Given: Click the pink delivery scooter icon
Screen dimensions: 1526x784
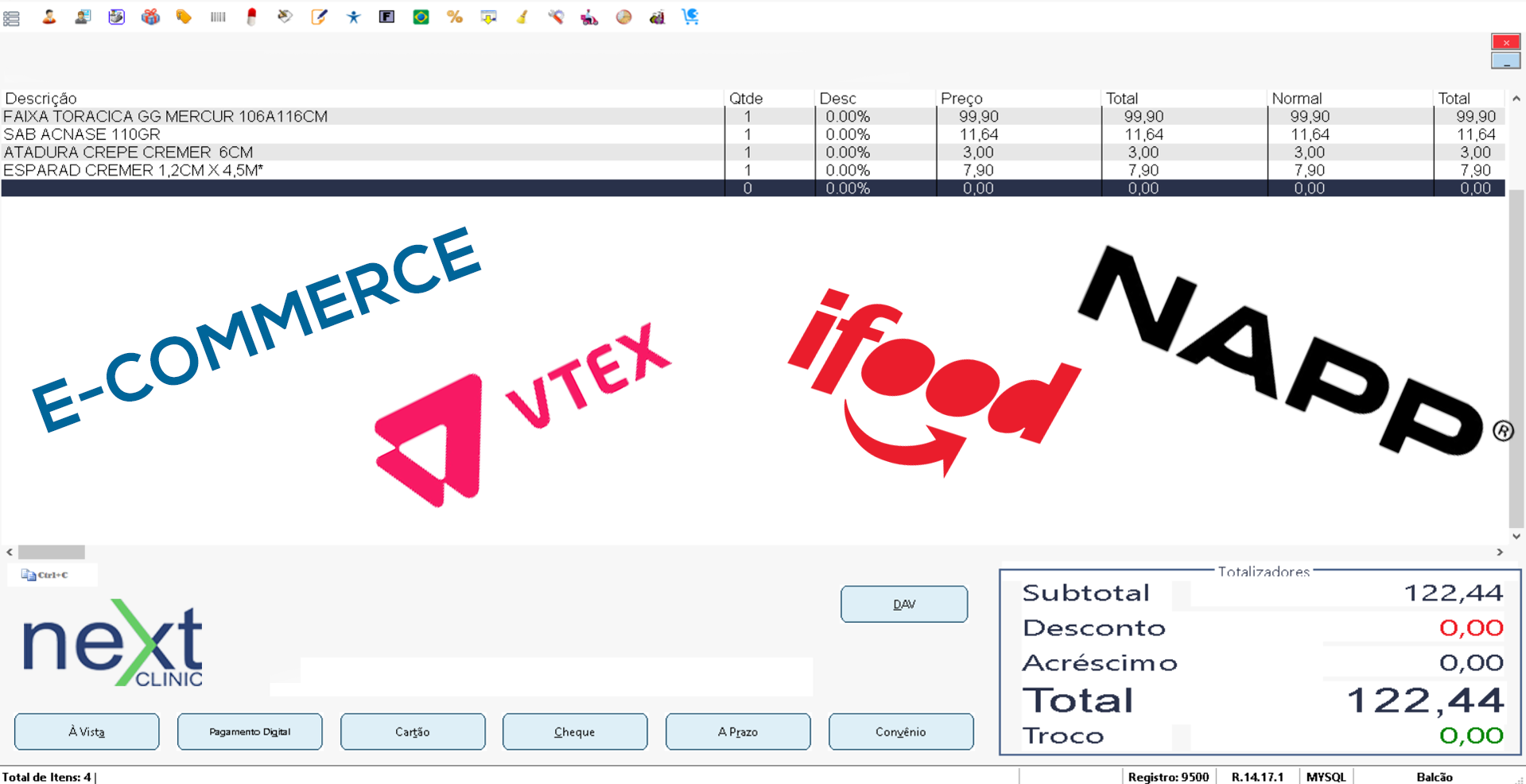Looking at the screenshot, I should [589, 17].
